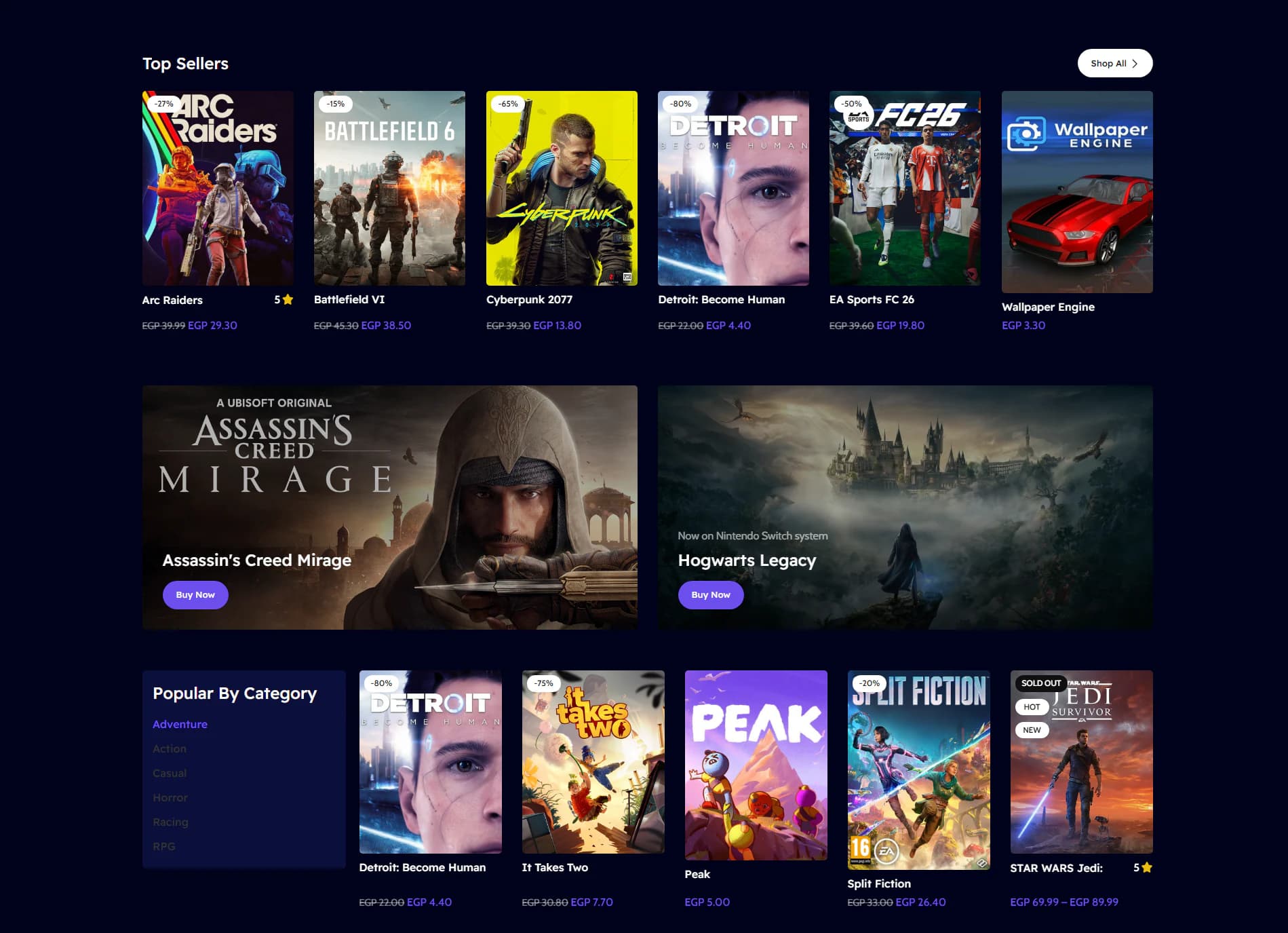
Task: Open the Cyberpunk 2077 cover art
Action: tap(562, 188)
